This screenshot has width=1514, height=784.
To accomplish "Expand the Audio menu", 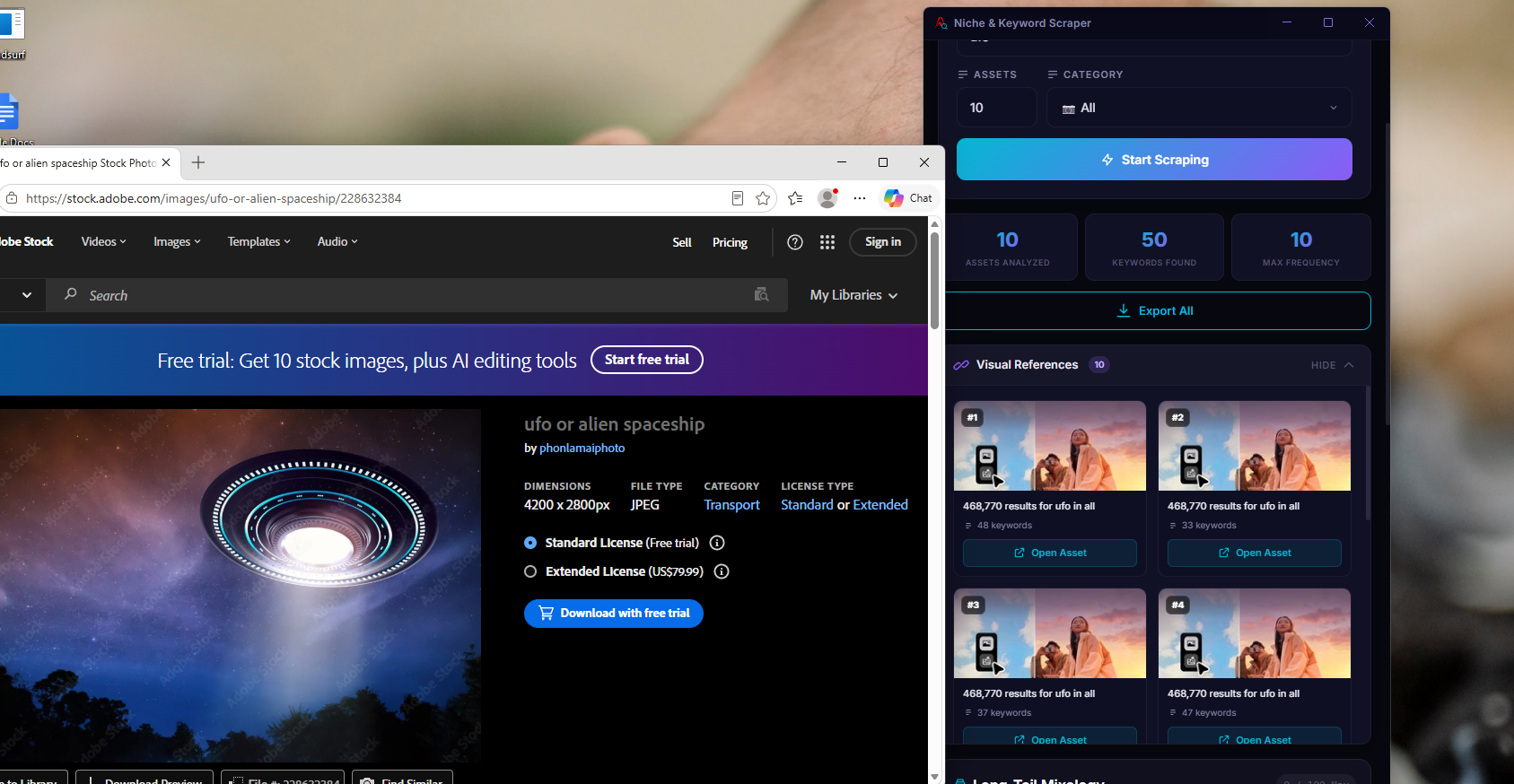I will pyautogui.click(x=337, y=242).
